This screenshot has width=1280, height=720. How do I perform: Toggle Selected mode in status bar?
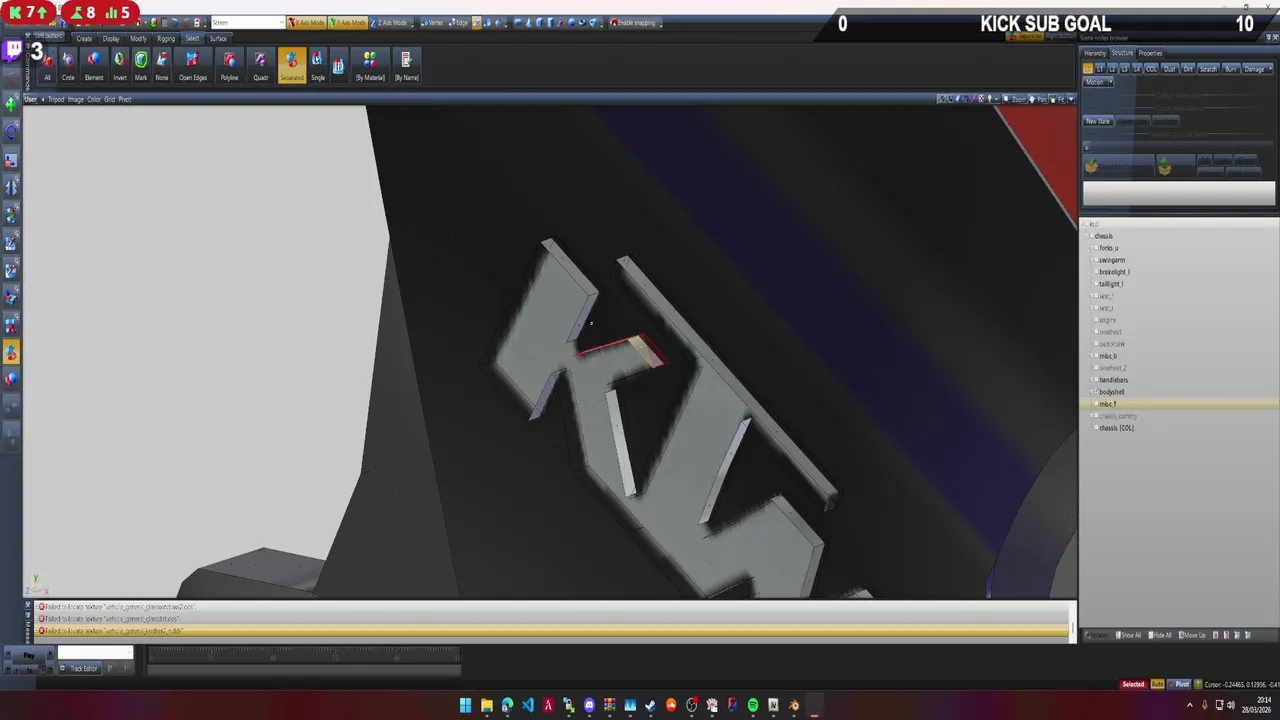click(1133, 684)
